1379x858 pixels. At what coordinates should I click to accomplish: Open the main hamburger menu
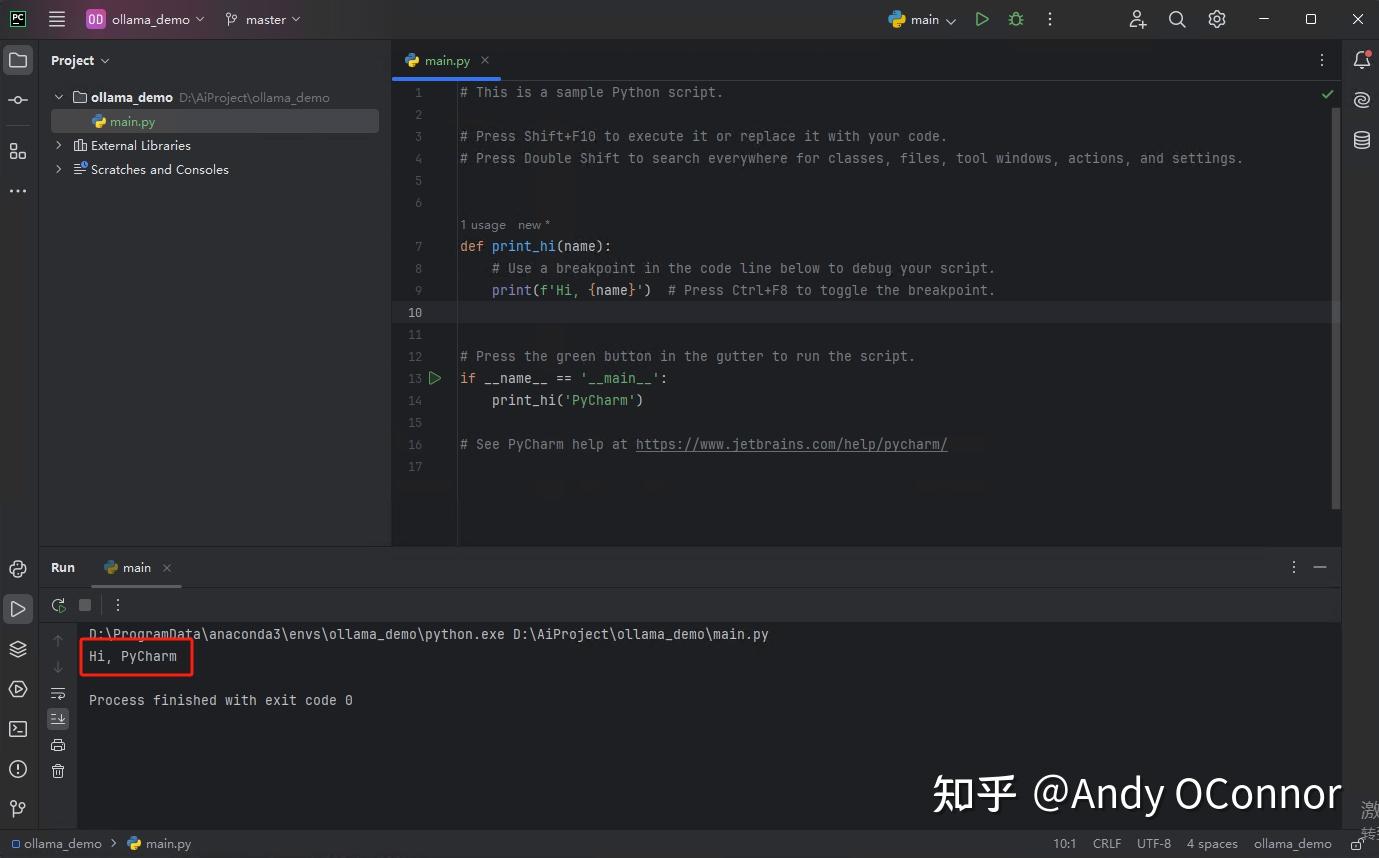[x=56, y=19]
